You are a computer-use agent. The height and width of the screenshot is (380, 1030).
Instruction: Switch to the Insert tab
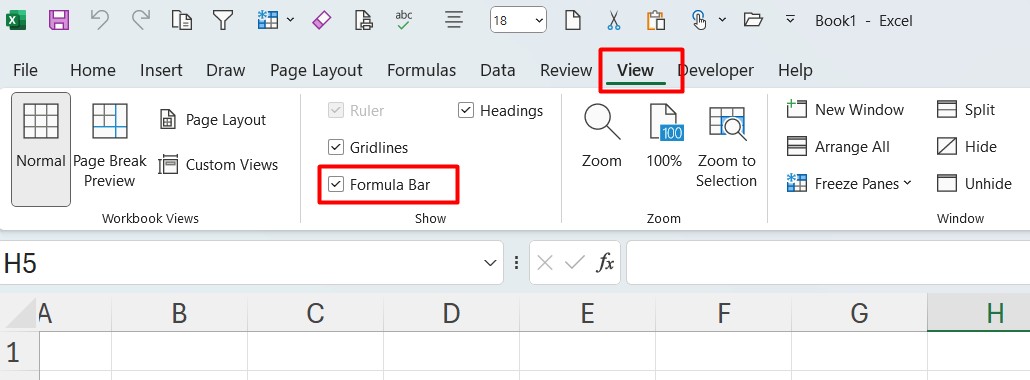click(x=161, y=70)
